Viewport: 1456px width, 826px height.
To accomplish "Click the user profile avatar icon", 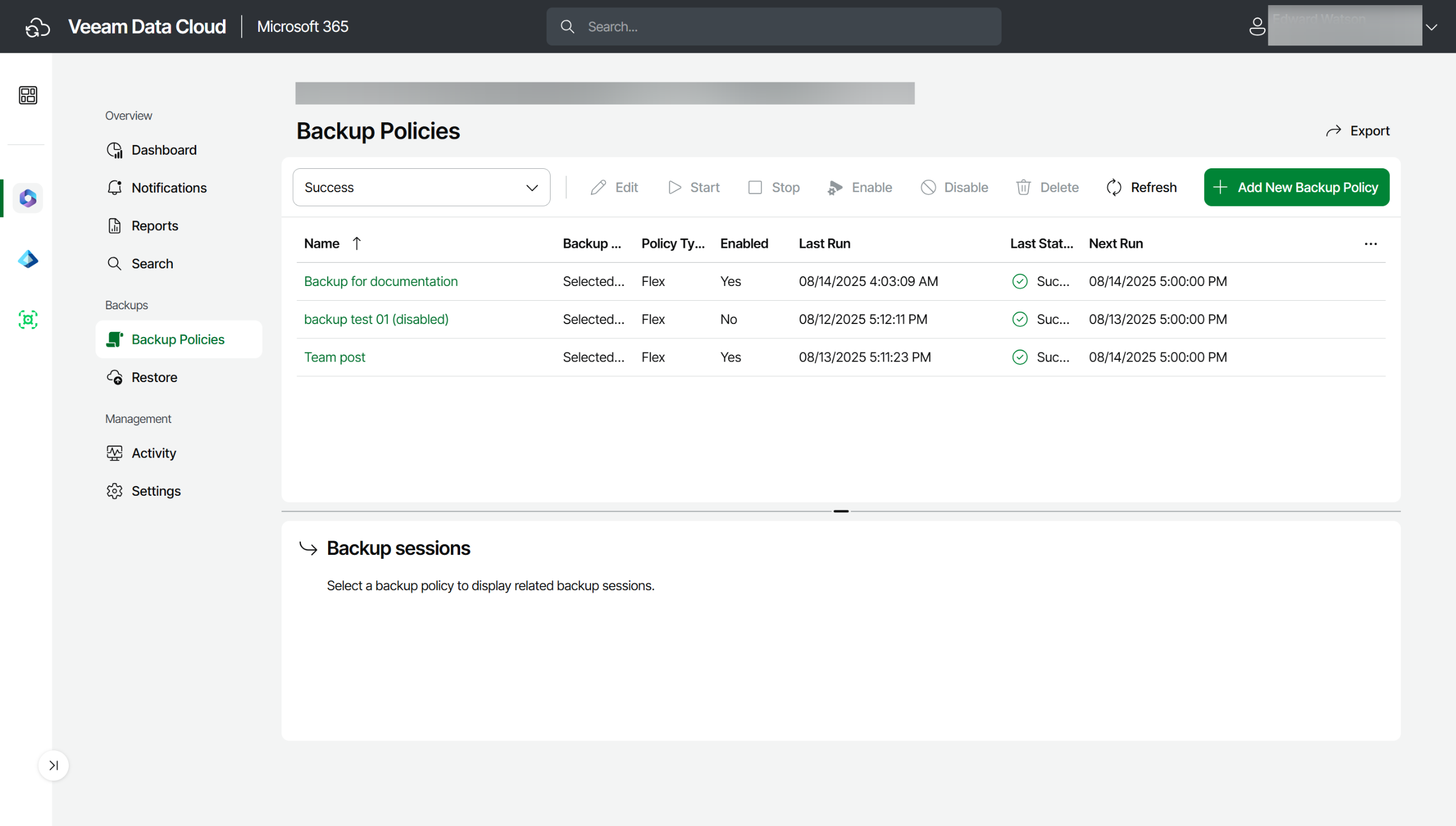I will click(1257, 26).
